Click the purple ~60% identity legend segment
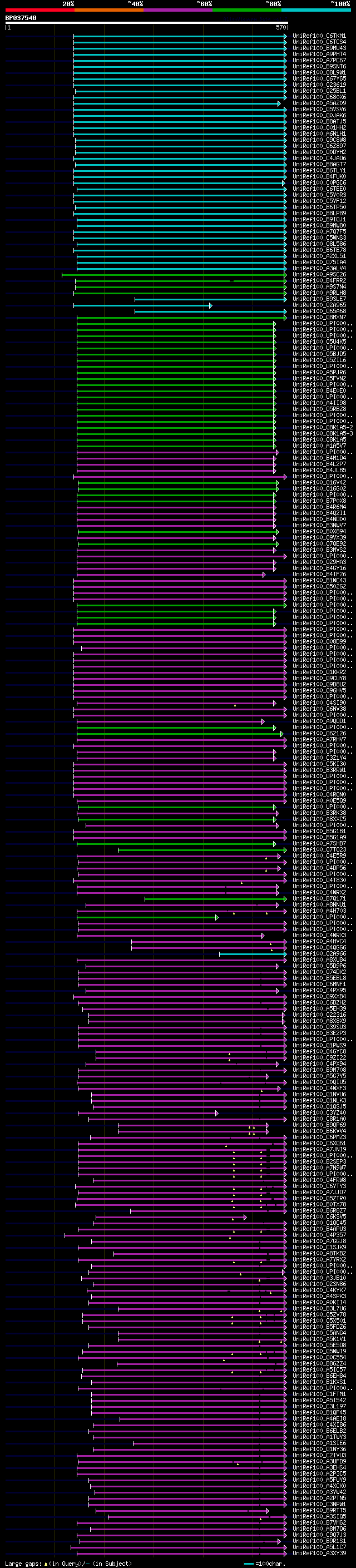The width and height of the screenshot is (356, 1568). (177, 10)
